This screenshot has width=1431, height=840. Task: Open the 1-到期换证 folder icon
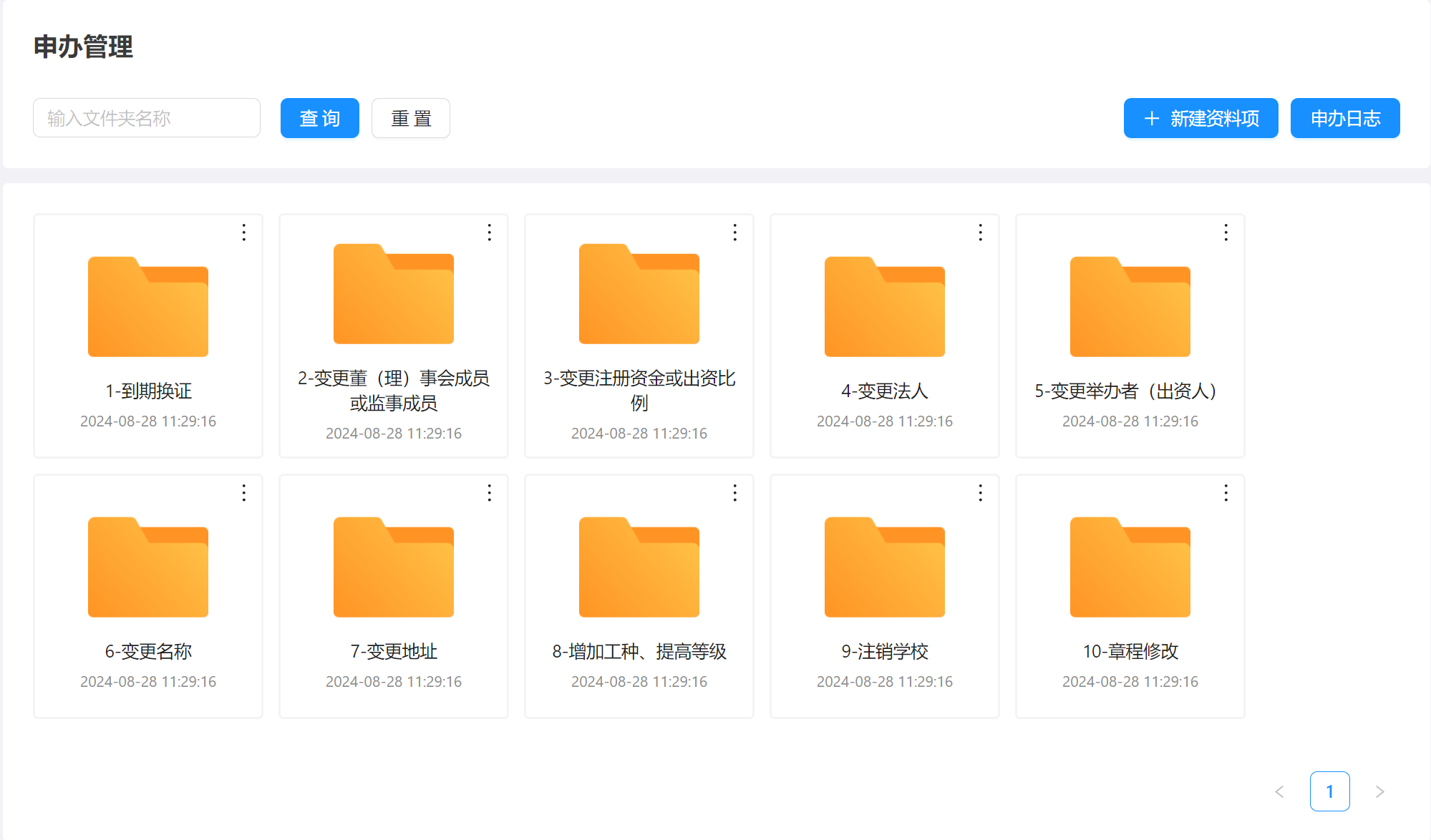(x=148, y=306)
